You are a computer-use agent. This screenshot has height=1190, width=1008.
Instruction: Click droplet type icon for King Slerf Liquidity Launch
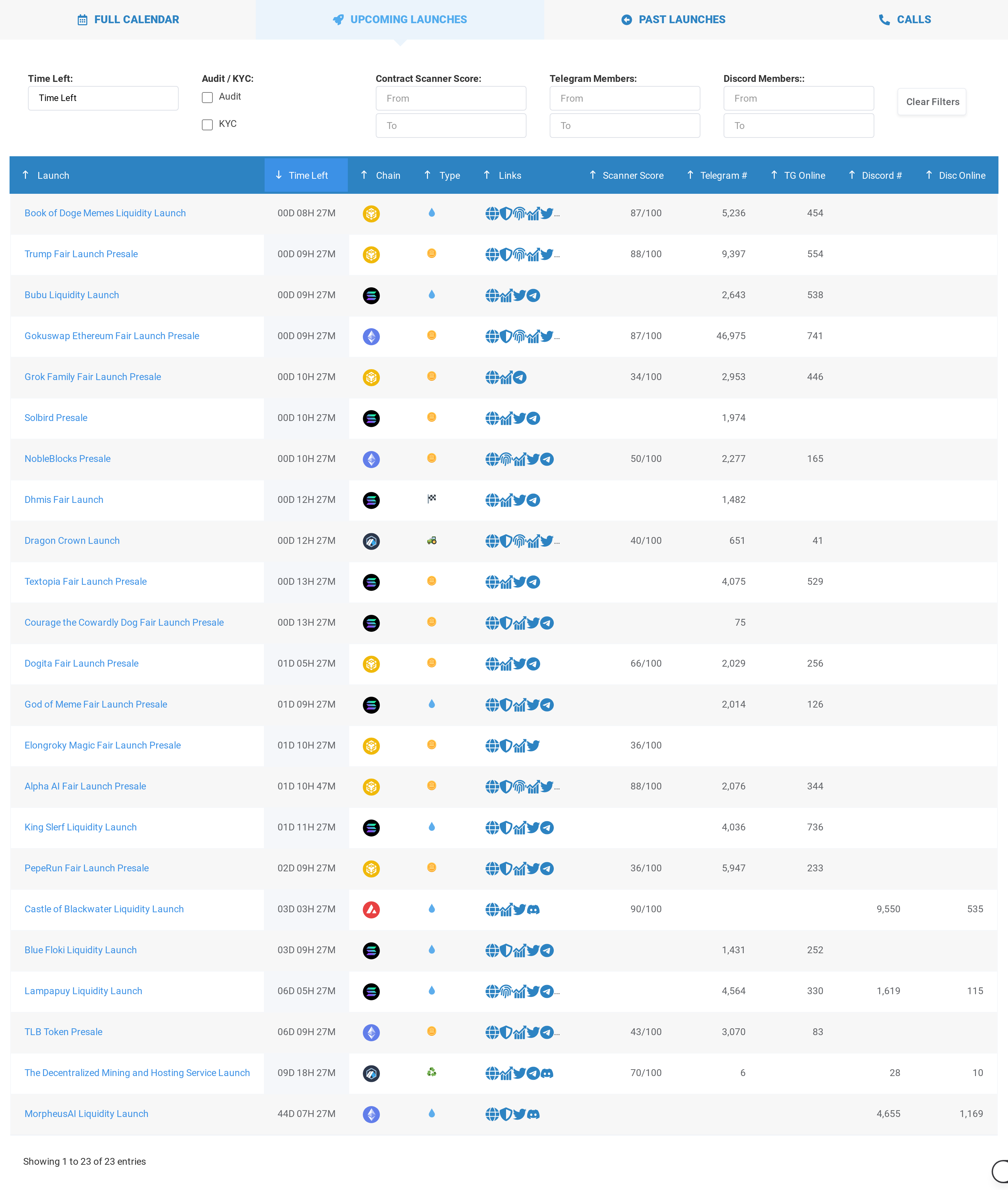coord(432,827)
